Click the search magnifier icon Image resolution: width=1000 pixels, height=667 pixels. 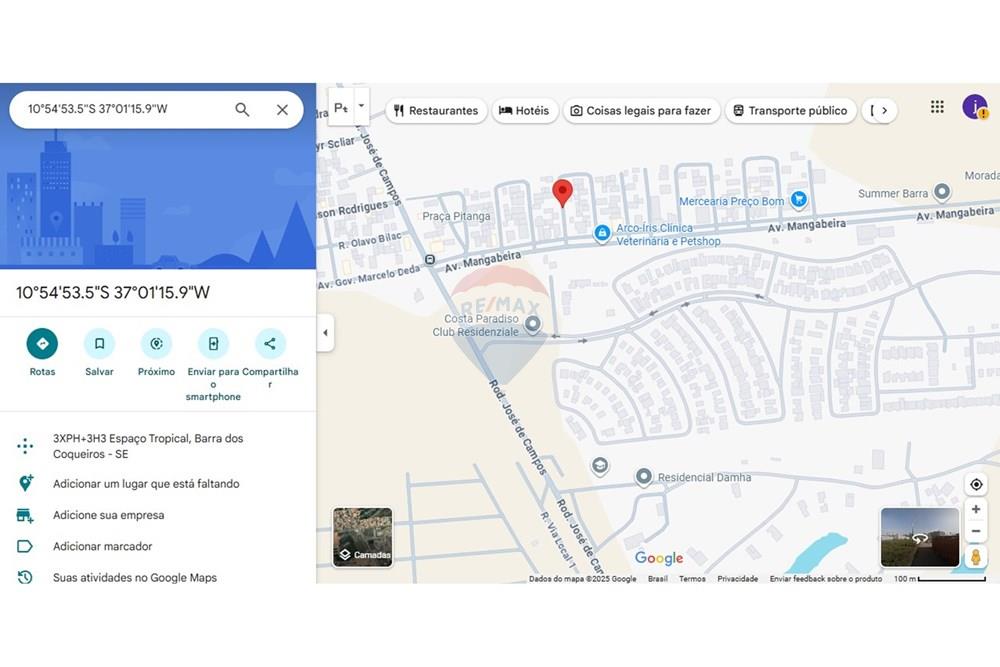(242, 110)
